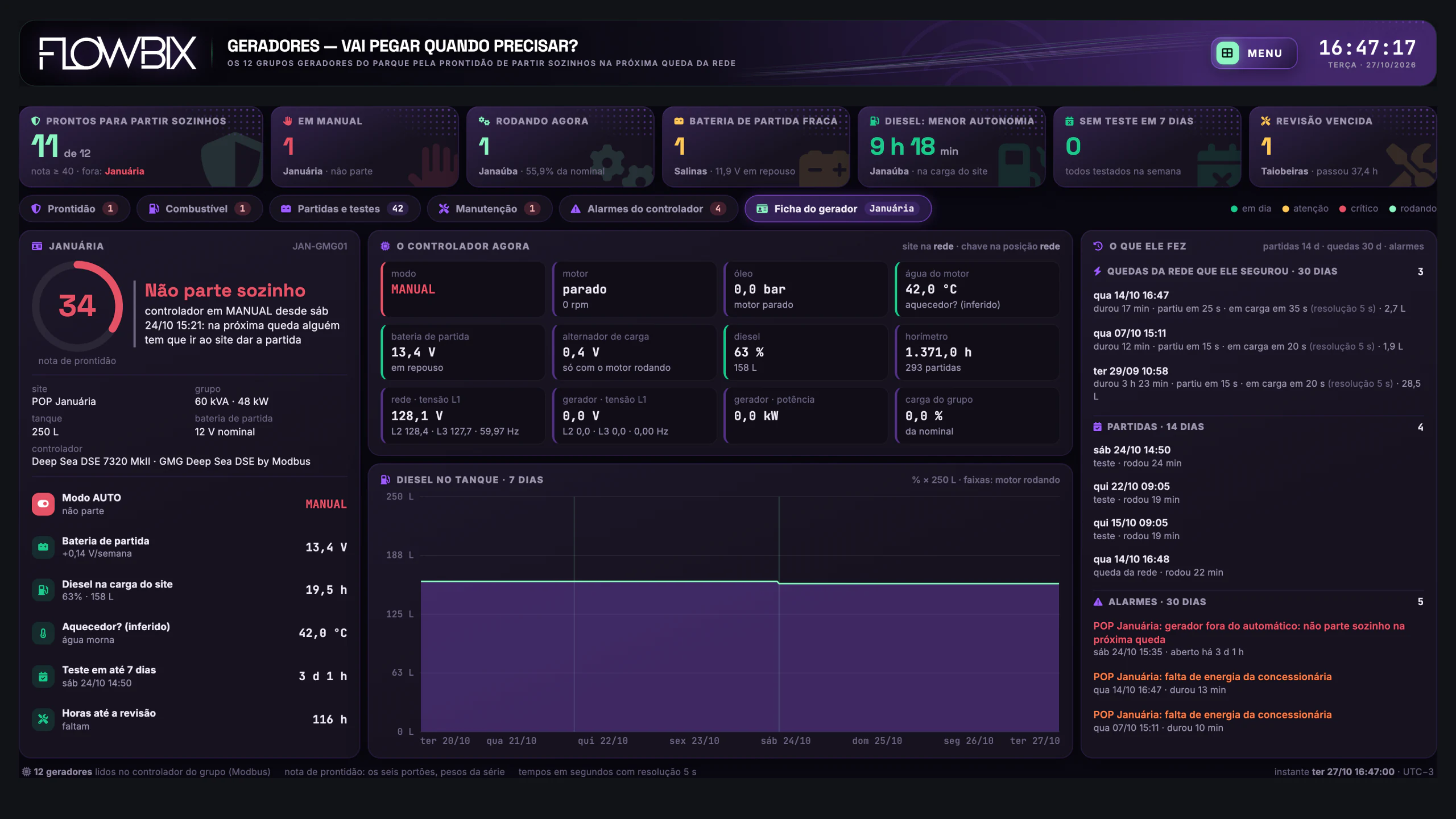Open the MENU button

[1254, 53]
